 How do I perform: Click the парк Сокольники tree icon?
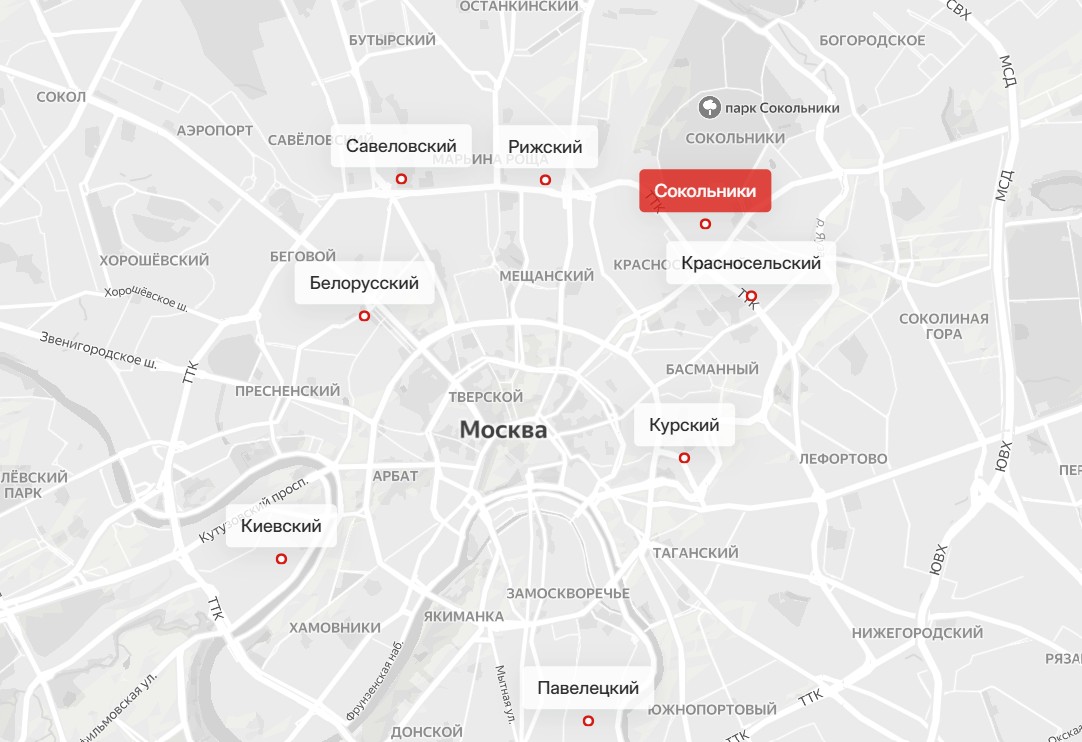[709, 107]
